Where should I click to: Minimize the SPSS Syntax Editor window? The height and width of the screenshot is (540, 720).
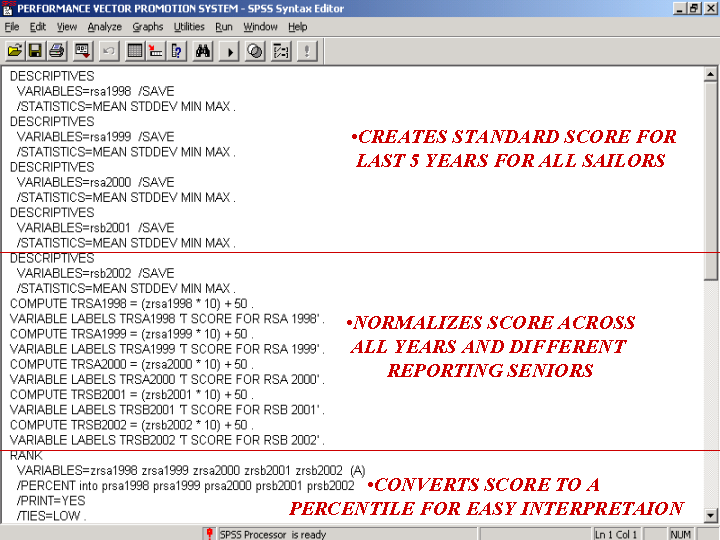tap(680, 8)
